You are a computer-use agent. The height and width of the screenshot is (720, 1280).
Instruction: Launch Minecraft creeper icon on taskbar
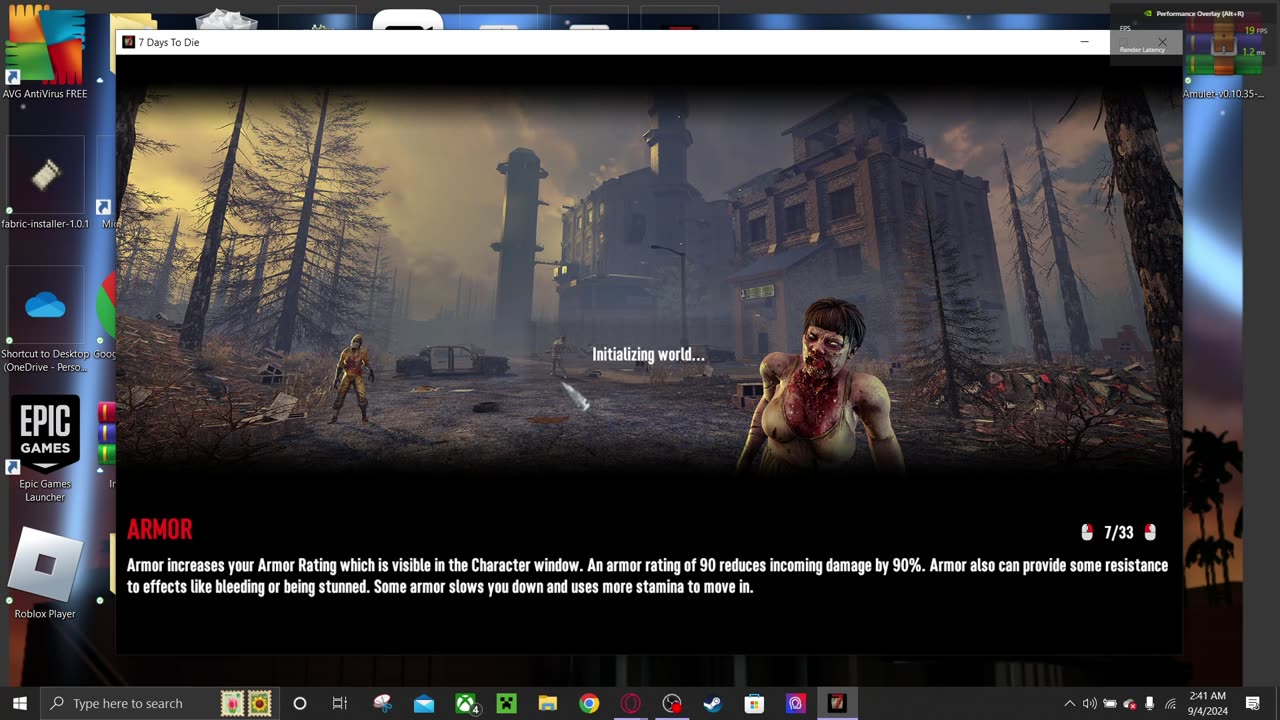507,703
